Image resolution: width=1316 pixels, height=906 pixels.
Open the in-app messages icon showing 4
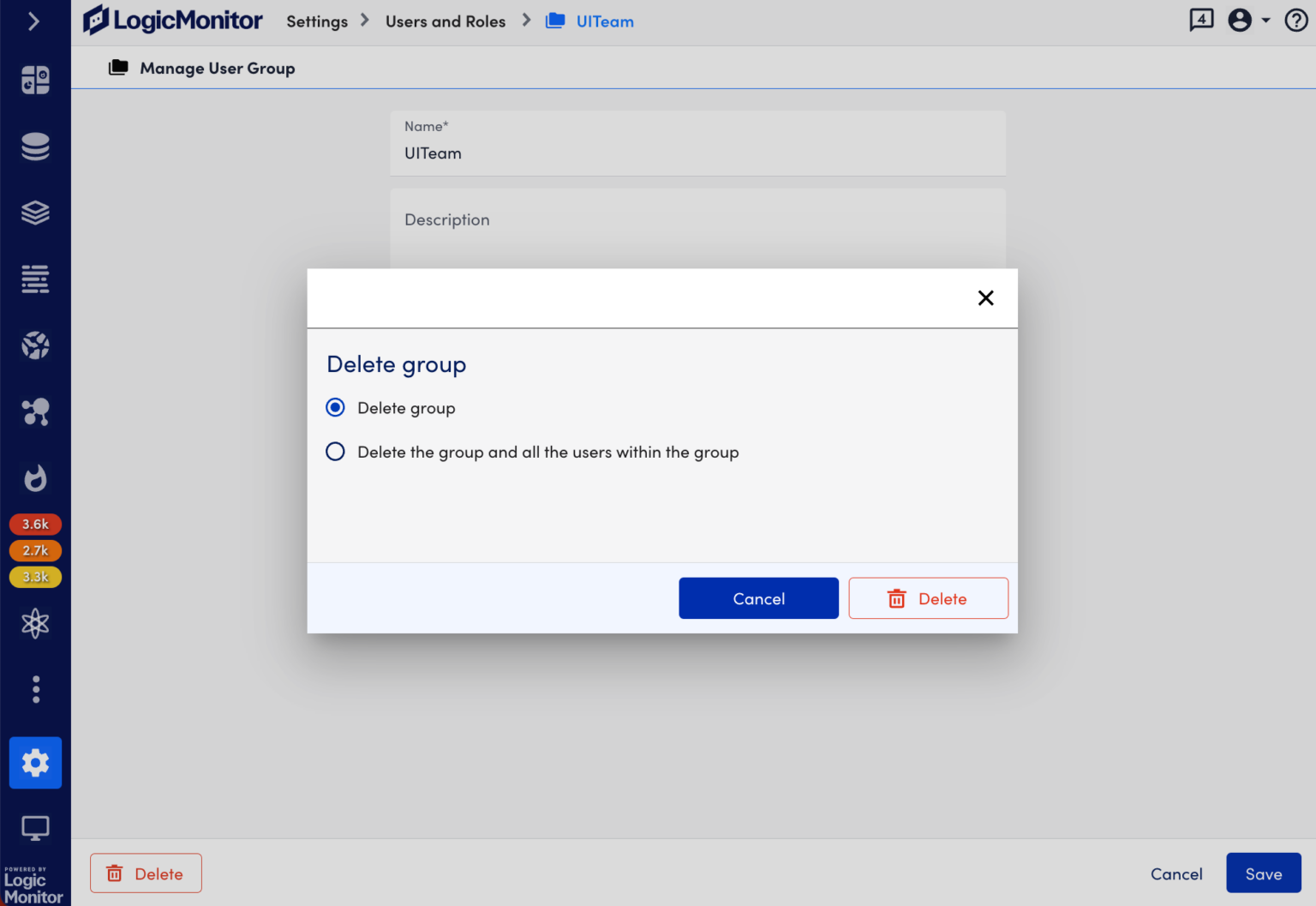[x=1201, y=19]
